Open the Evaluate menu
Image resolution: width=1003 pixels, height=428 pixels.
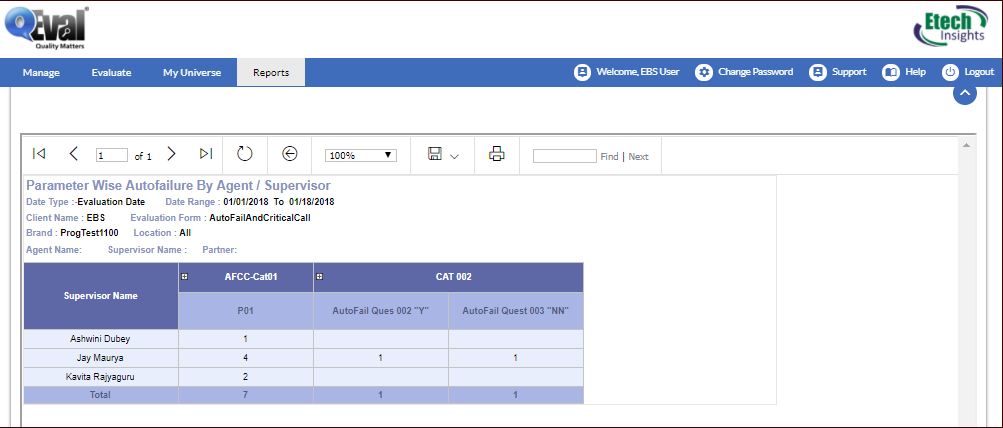[x=111, y=72]
